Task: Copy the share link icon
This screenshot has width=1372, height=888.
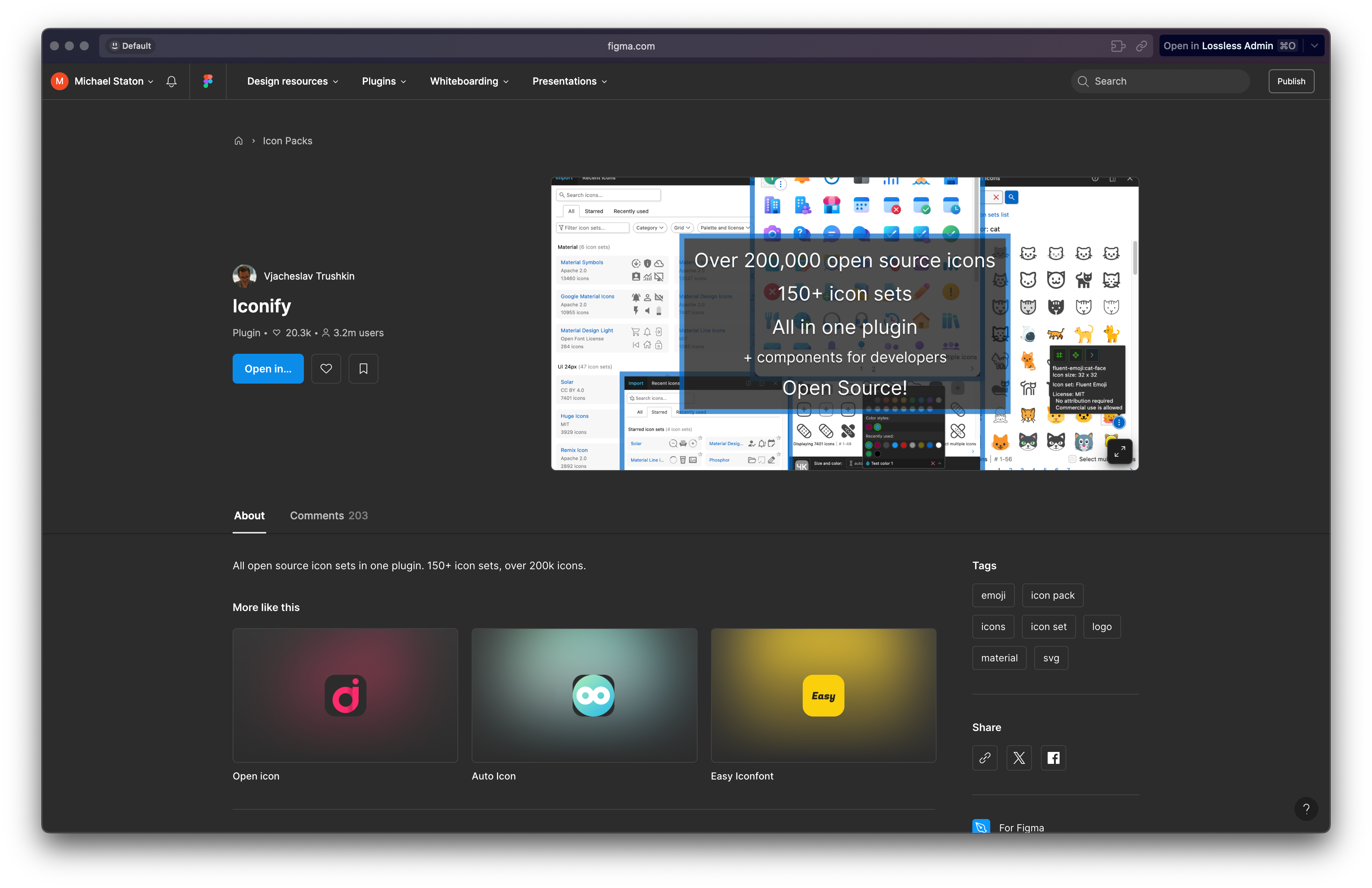Action: [x=985, y=758]
